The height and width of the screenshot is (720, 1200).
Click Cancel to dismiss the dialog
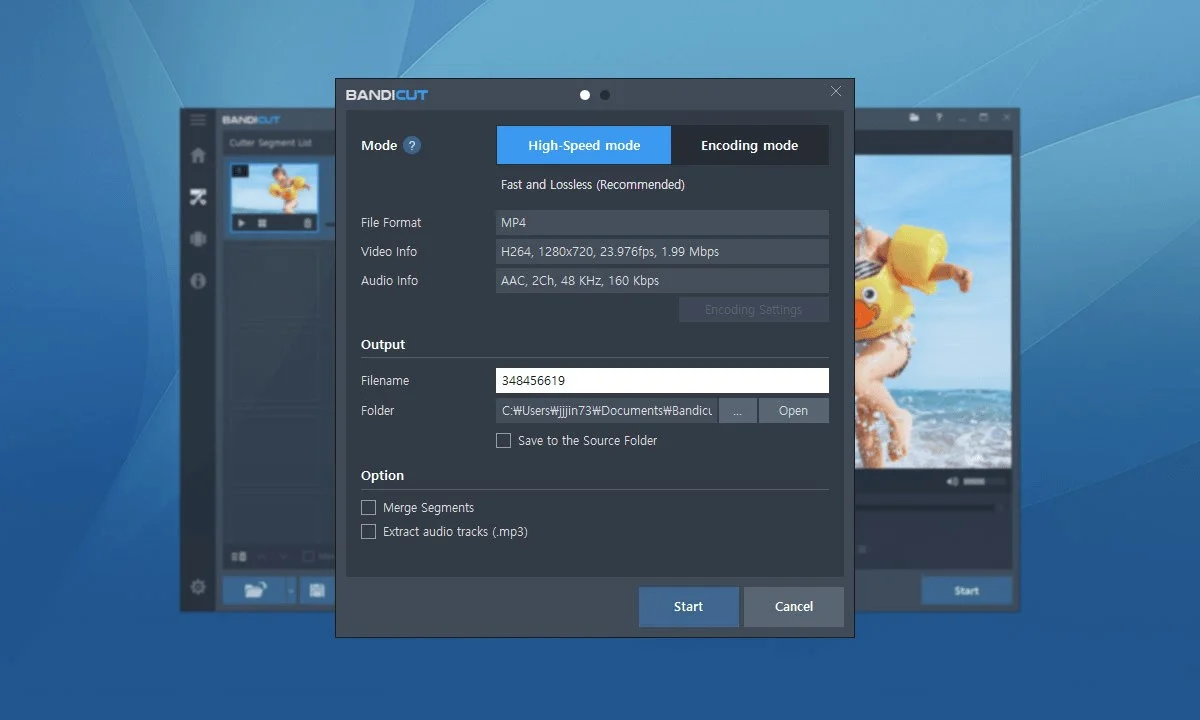[793, 607]
